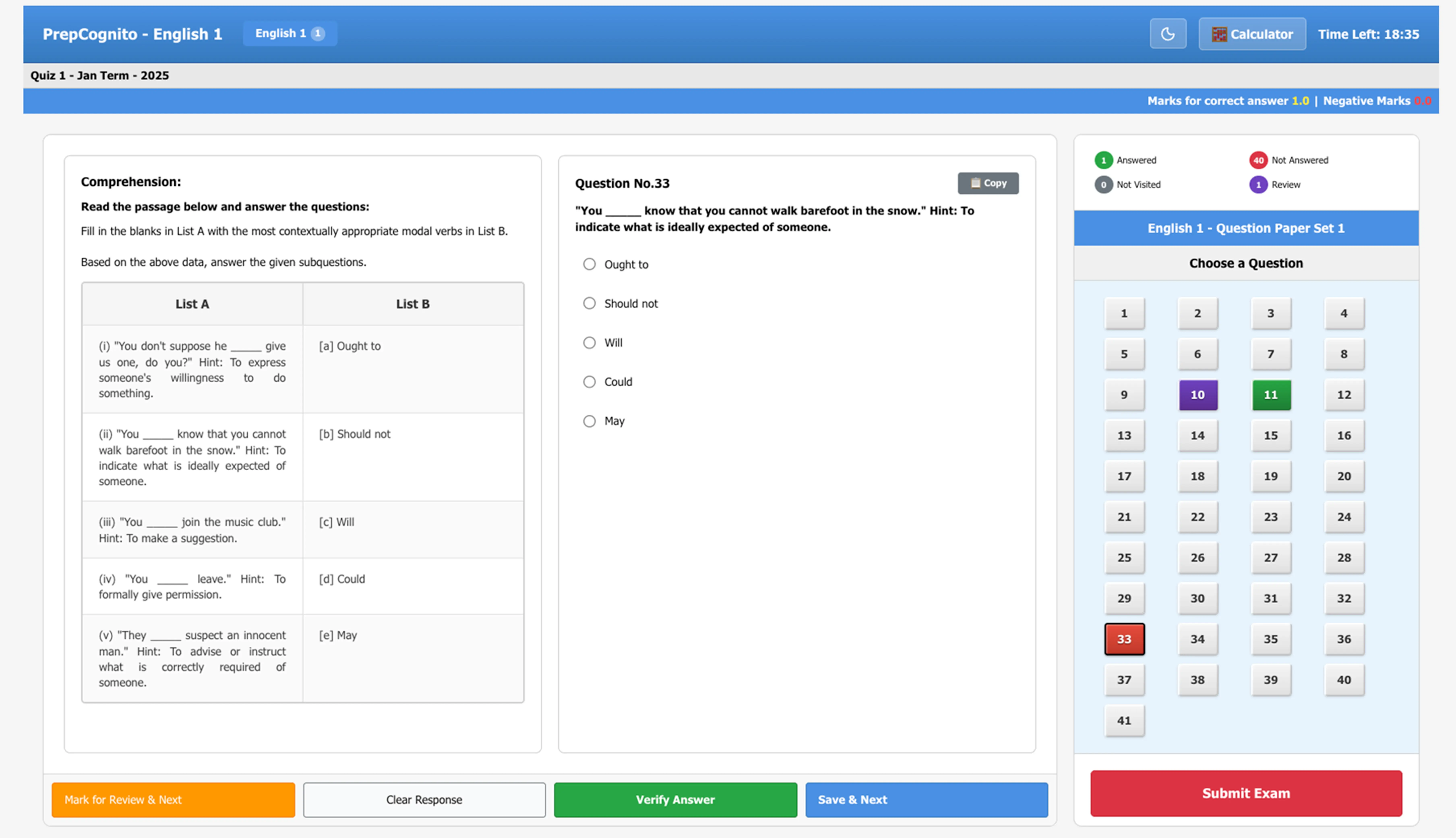
Task: Click the 'List A' column header
Action: (192, 304)
